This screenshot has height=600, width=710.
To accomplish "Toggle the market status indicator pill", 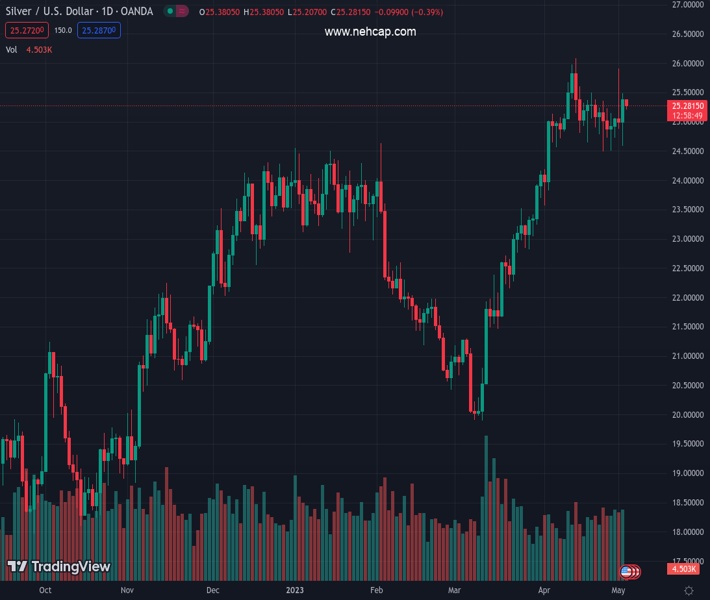I will [x=176, y=12].
